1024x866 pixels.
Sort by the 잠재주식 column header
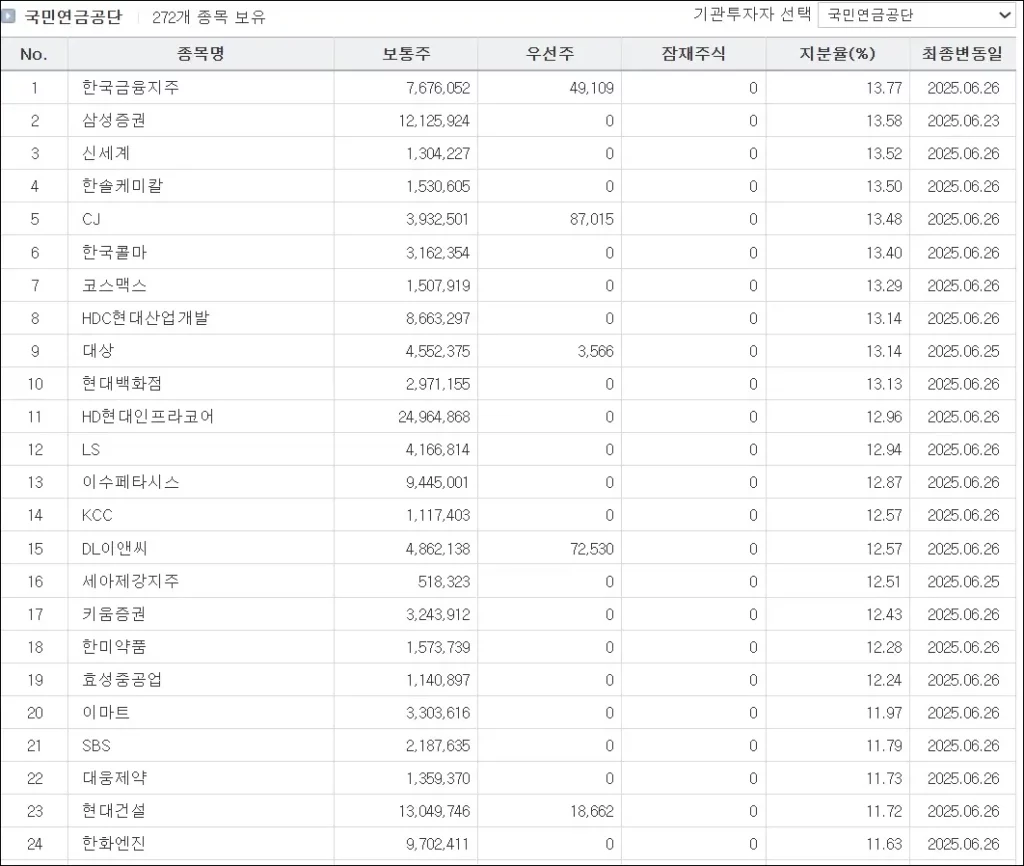[x=693, y=54]
